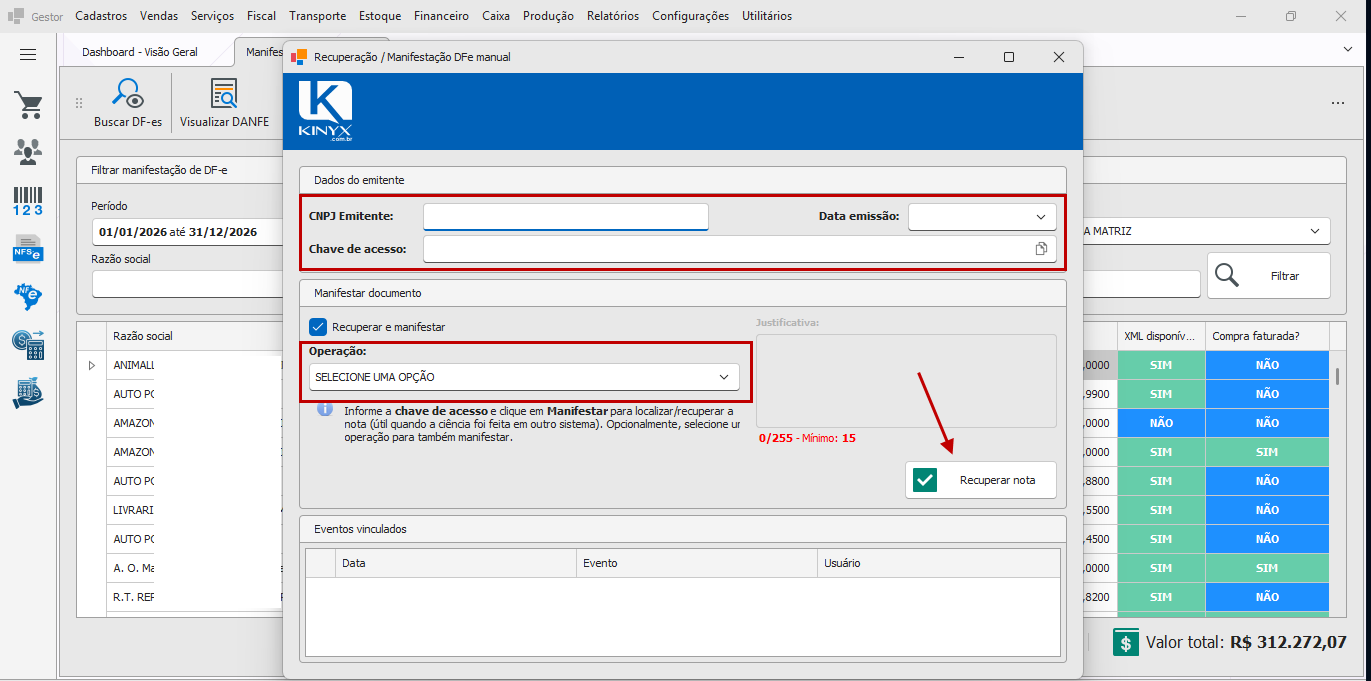The width and height of the screenshot is (1371, 681).
Task: Open the Financeiro menu
Action: pos(441,16)
